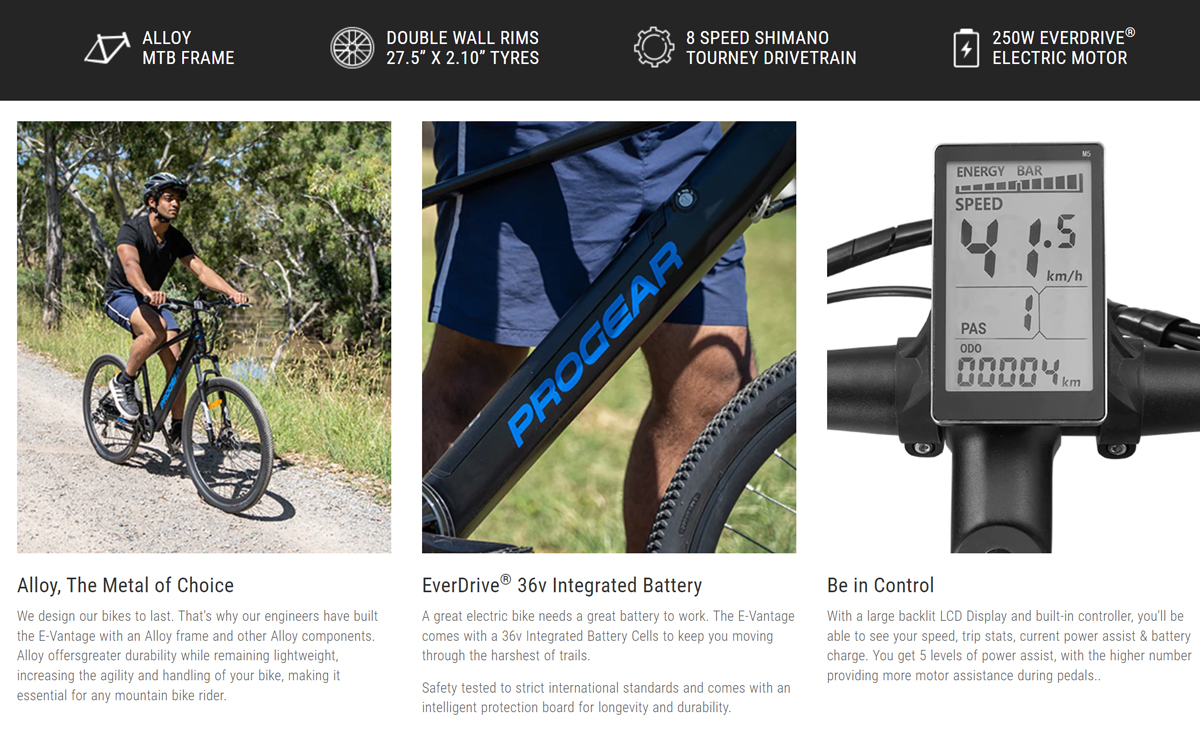Click the alloy frame description paragraph
Screen dimensions: 1200x741
198,656
